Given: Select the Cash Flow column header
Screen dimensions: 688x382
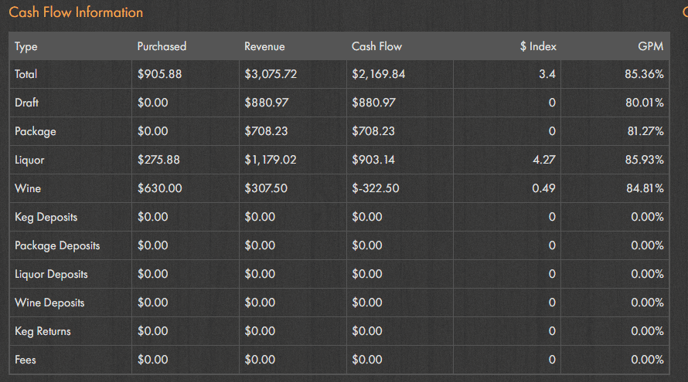Looking at the screenshot, I should (x=376, y=46).
